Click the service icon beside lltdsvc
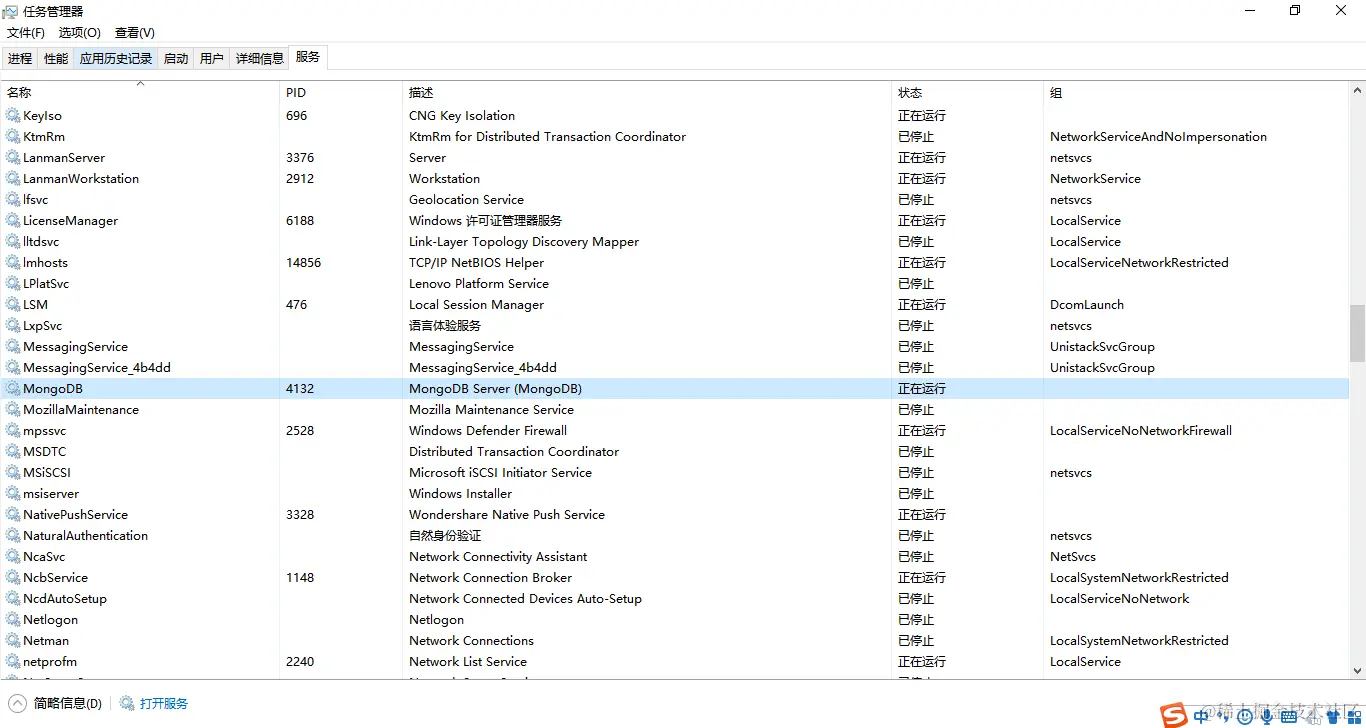The height and width of the screenshot is (728, 1366). pos(13,242)
